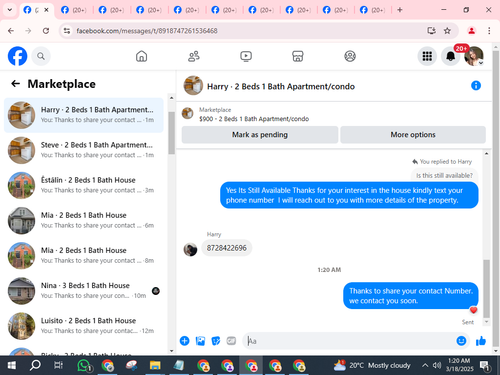Click the heart reaction on the sent message
The image size is (500, 375).
[473, 310]
